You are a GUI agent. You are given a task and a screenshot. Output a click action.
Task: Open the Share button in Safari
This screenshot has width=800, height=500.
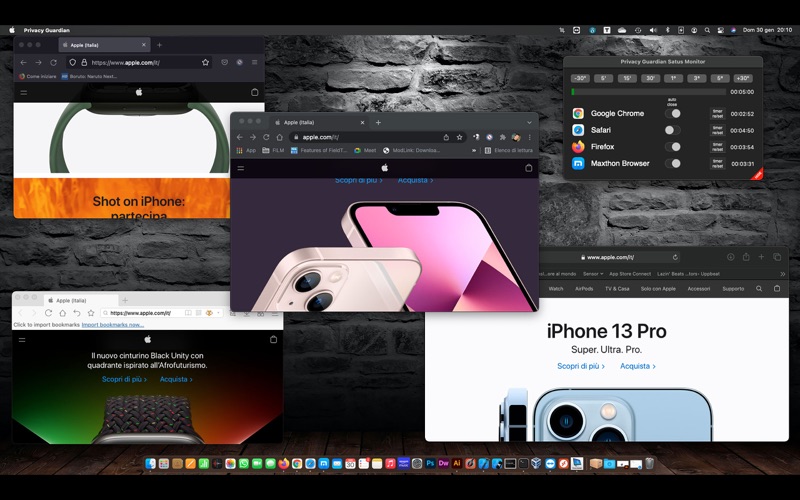(x=746, y=257)
